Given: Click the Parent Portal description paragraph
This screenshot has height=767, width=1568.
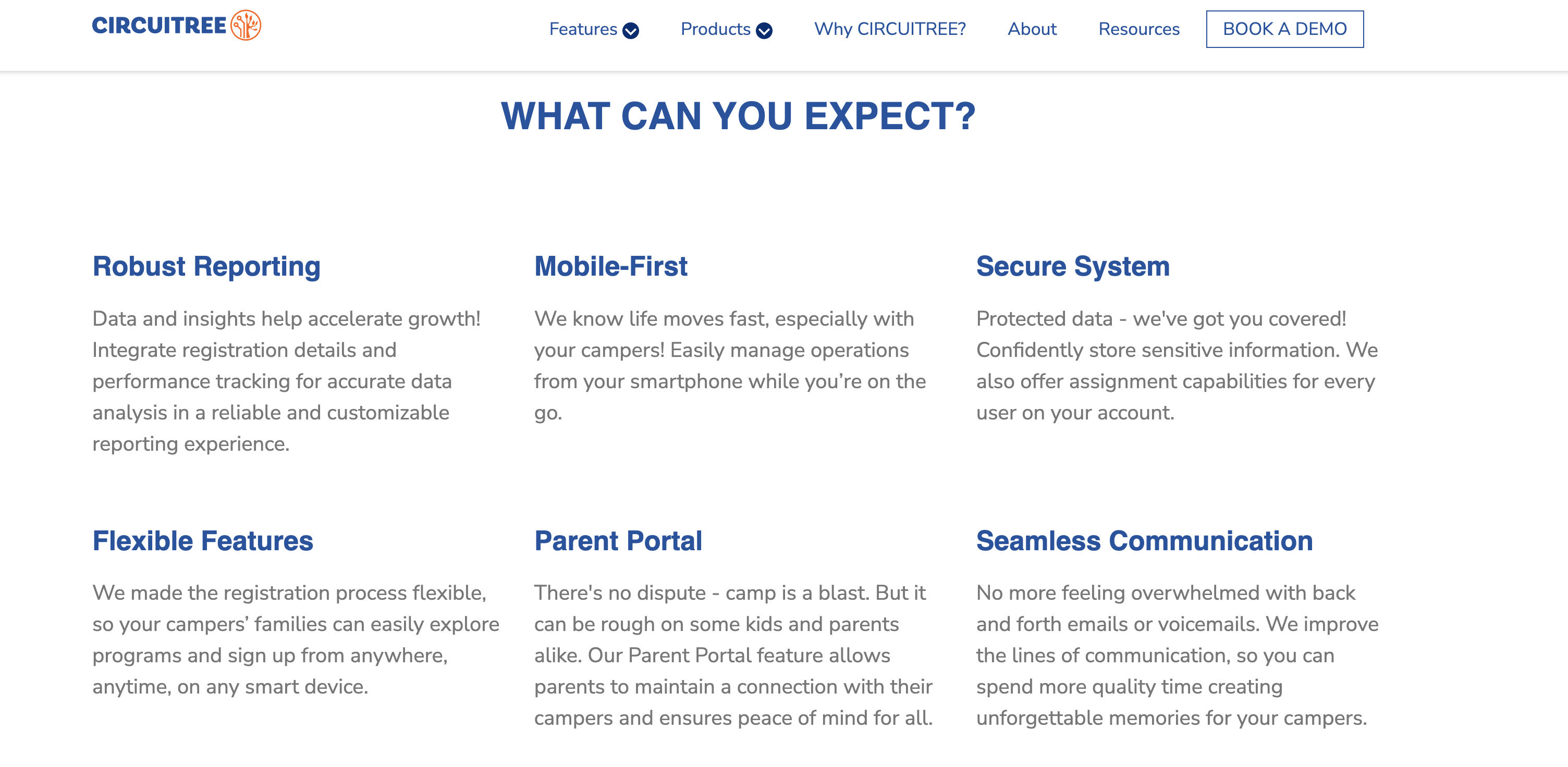Looking at the screenshot, I should pos(733,655).
